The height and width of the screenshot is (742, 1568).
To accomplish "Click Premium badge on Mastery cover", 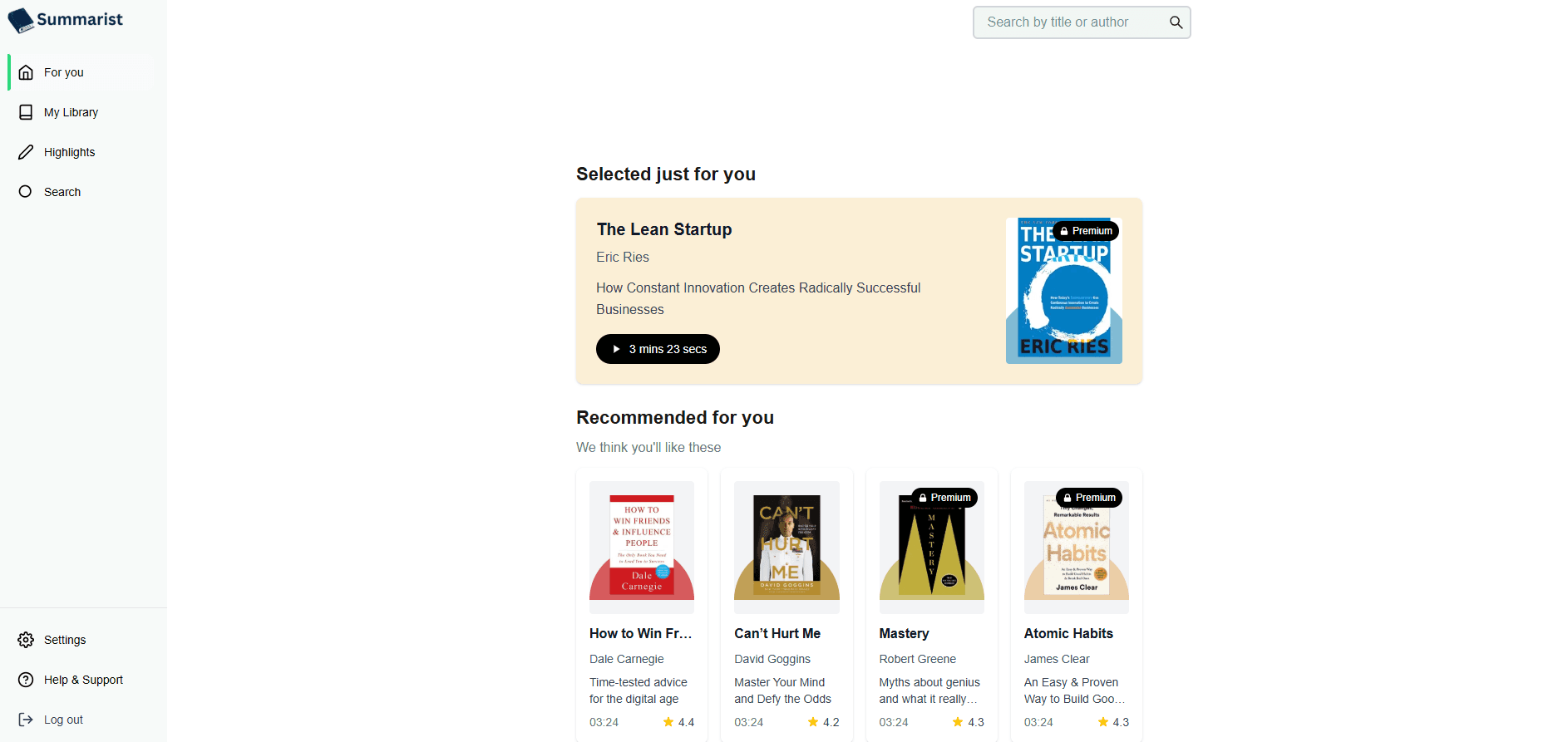I will click(x=944, y=498).
